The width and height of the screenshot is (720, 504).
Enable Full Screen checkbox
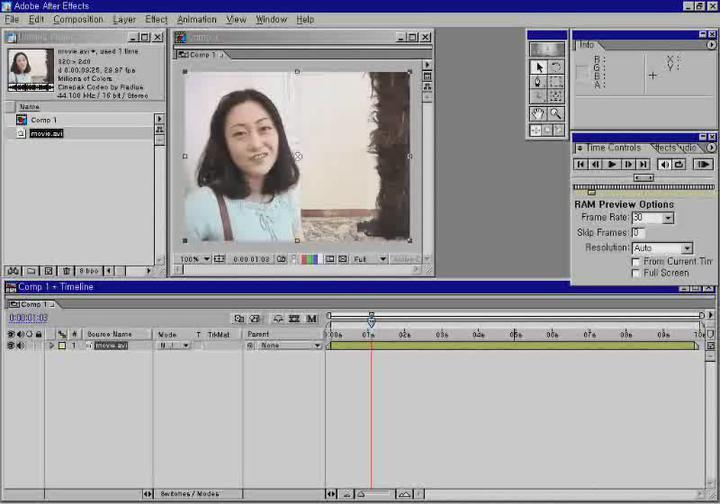click(x=636, y=274)
